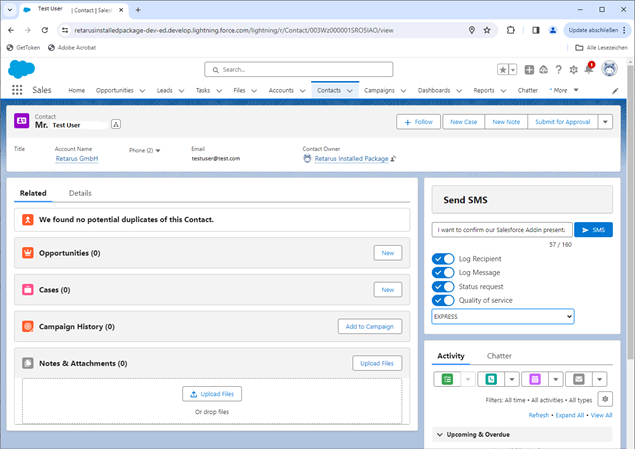Open the Setup gear menu
Viewport: 635px width, 449px height.
click(573, 69)
